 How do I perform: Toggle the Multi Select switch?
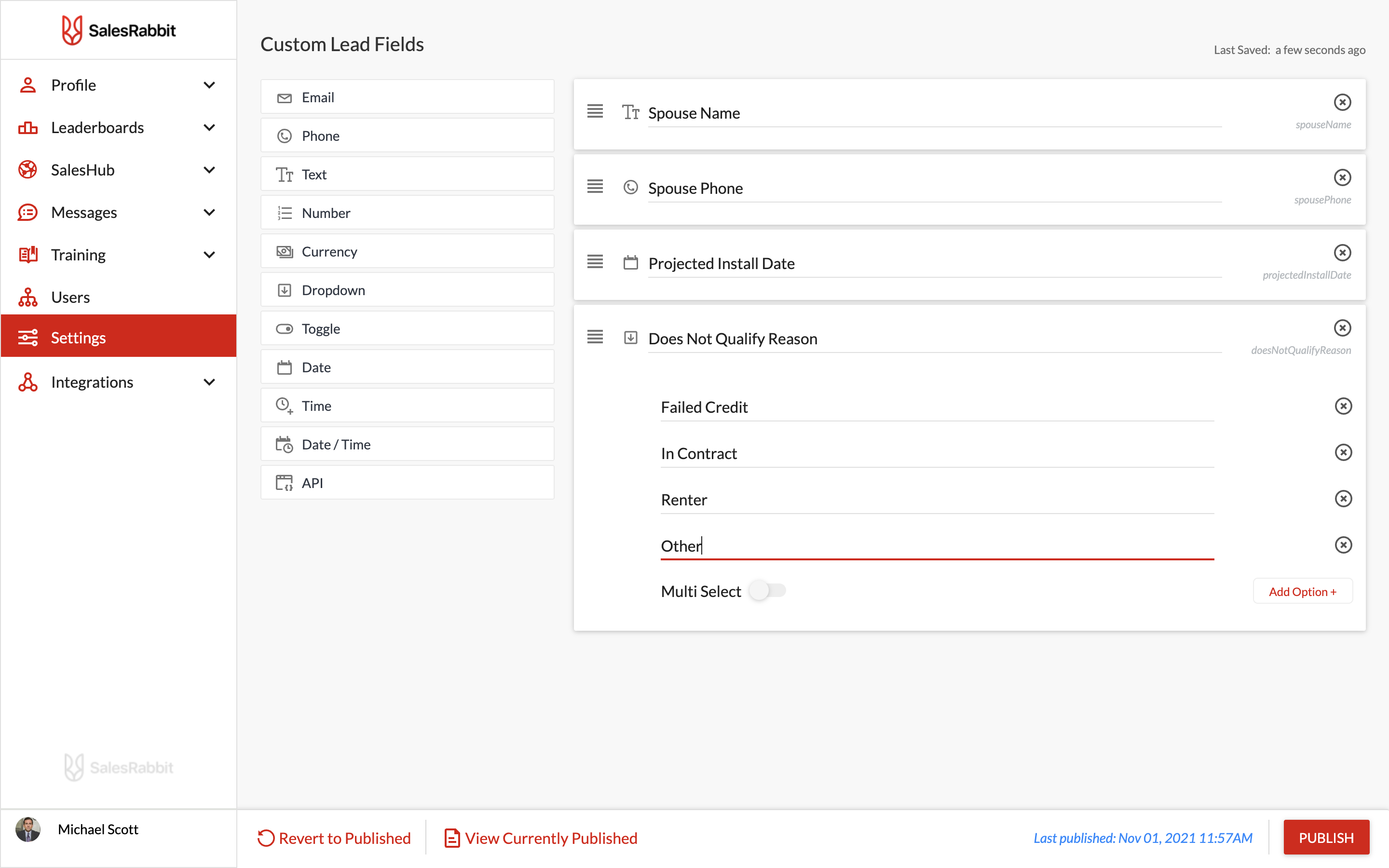[x=767, y=590]
